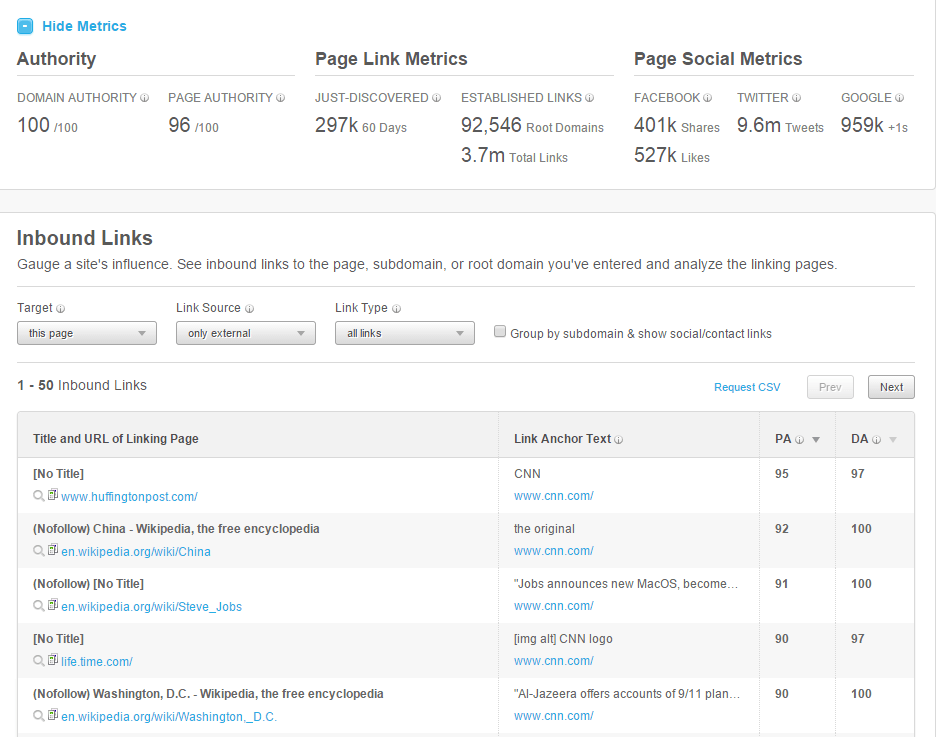This screenshot has height=737, width=936.
Task: Click info icon beside Established Links
Action: point(590,98)
